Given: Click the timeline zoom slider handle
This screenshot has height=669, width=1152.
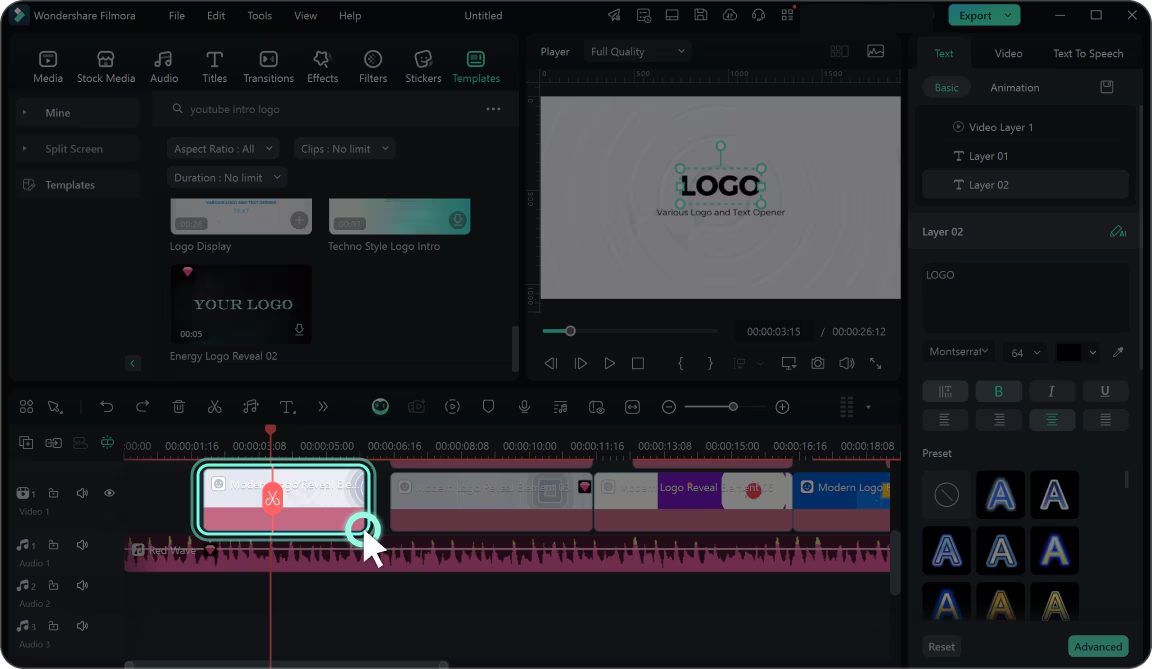Looking at the screenshot, I should pos(733,407).
